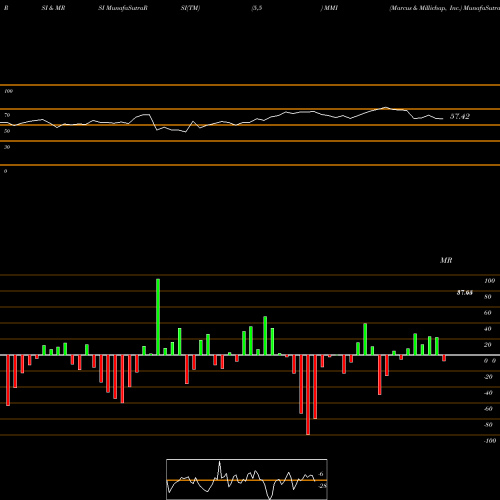Click the MR heading above the bar chart
Screen dimensions: 500x500
(446, 260)
